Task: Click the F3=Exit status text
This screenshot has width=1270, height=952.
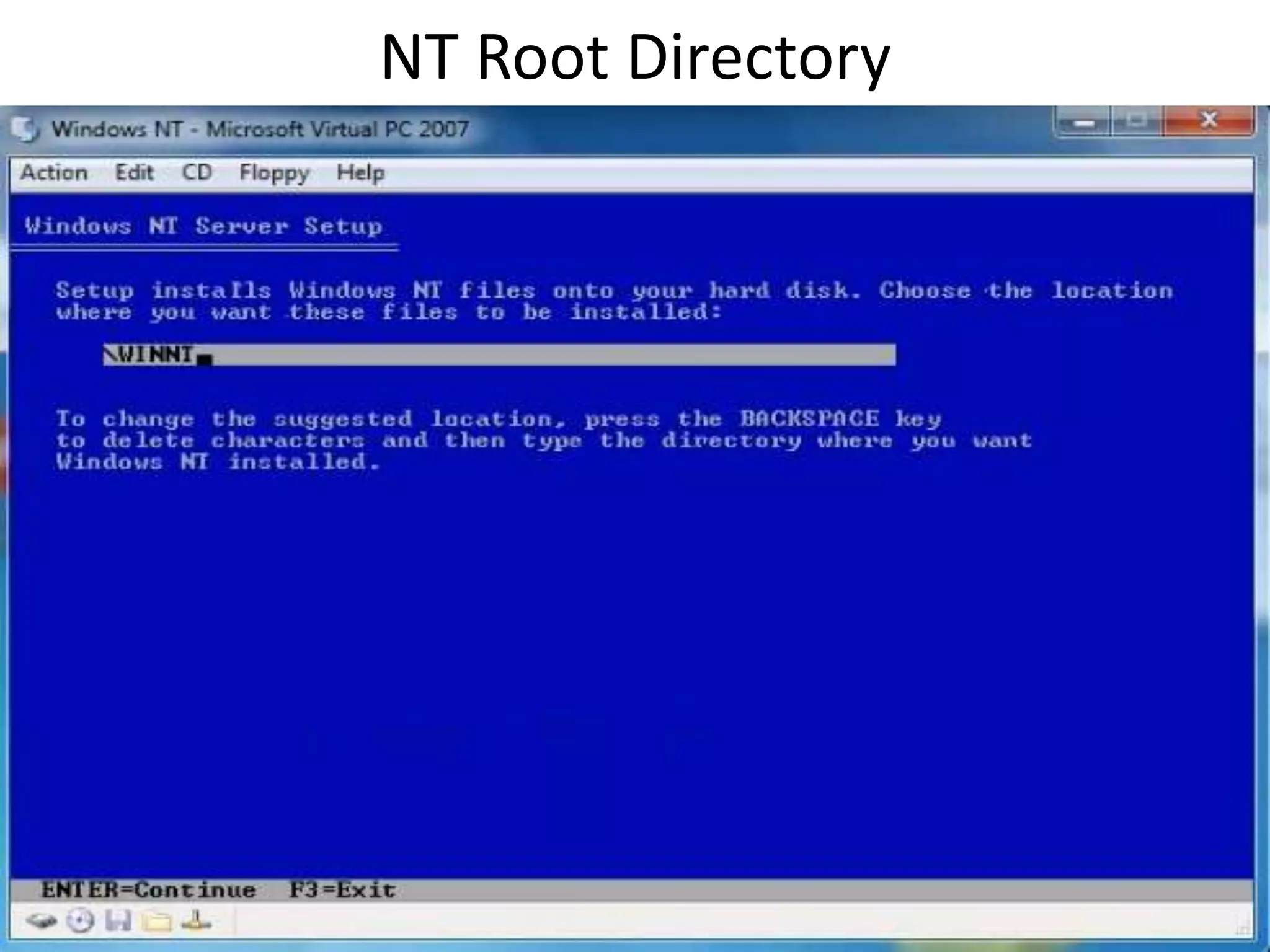Action: (343, 891)
